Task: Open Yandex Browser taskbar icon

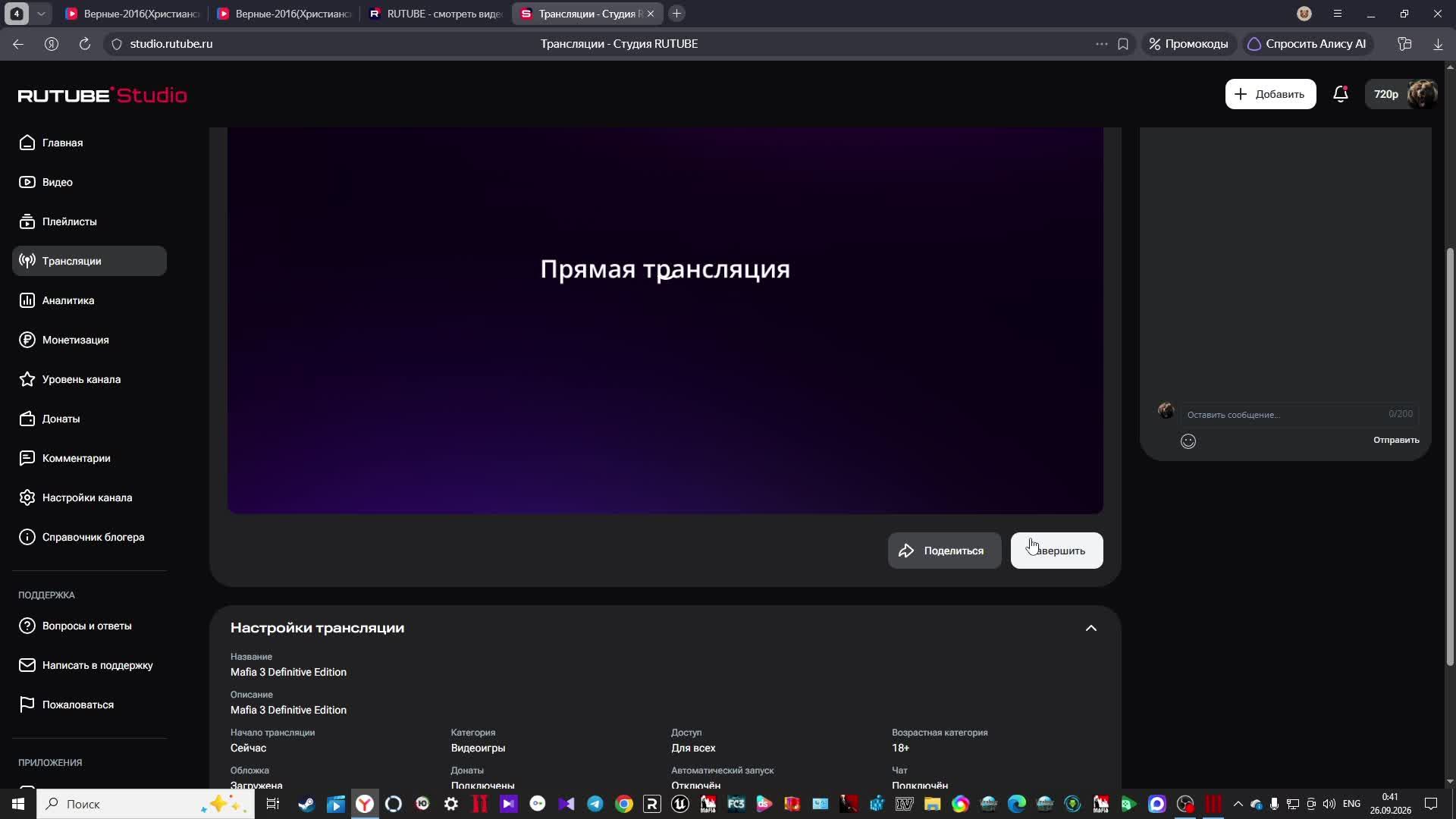Action: [365, 804]
